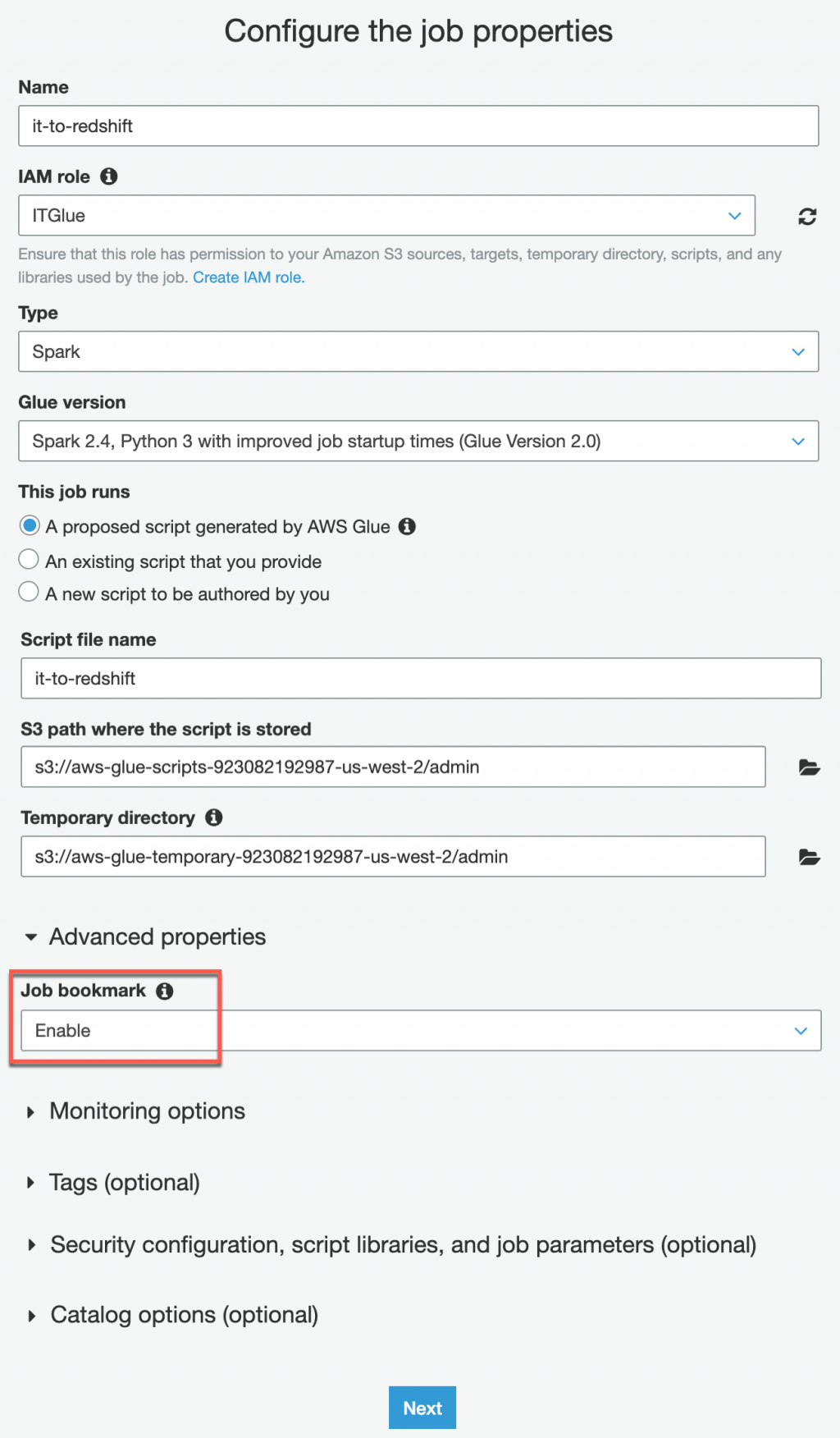Viewport: 840px width, 1438px height.
Task: Click the Temporary directory info icon
Action: tap(214, 817)
